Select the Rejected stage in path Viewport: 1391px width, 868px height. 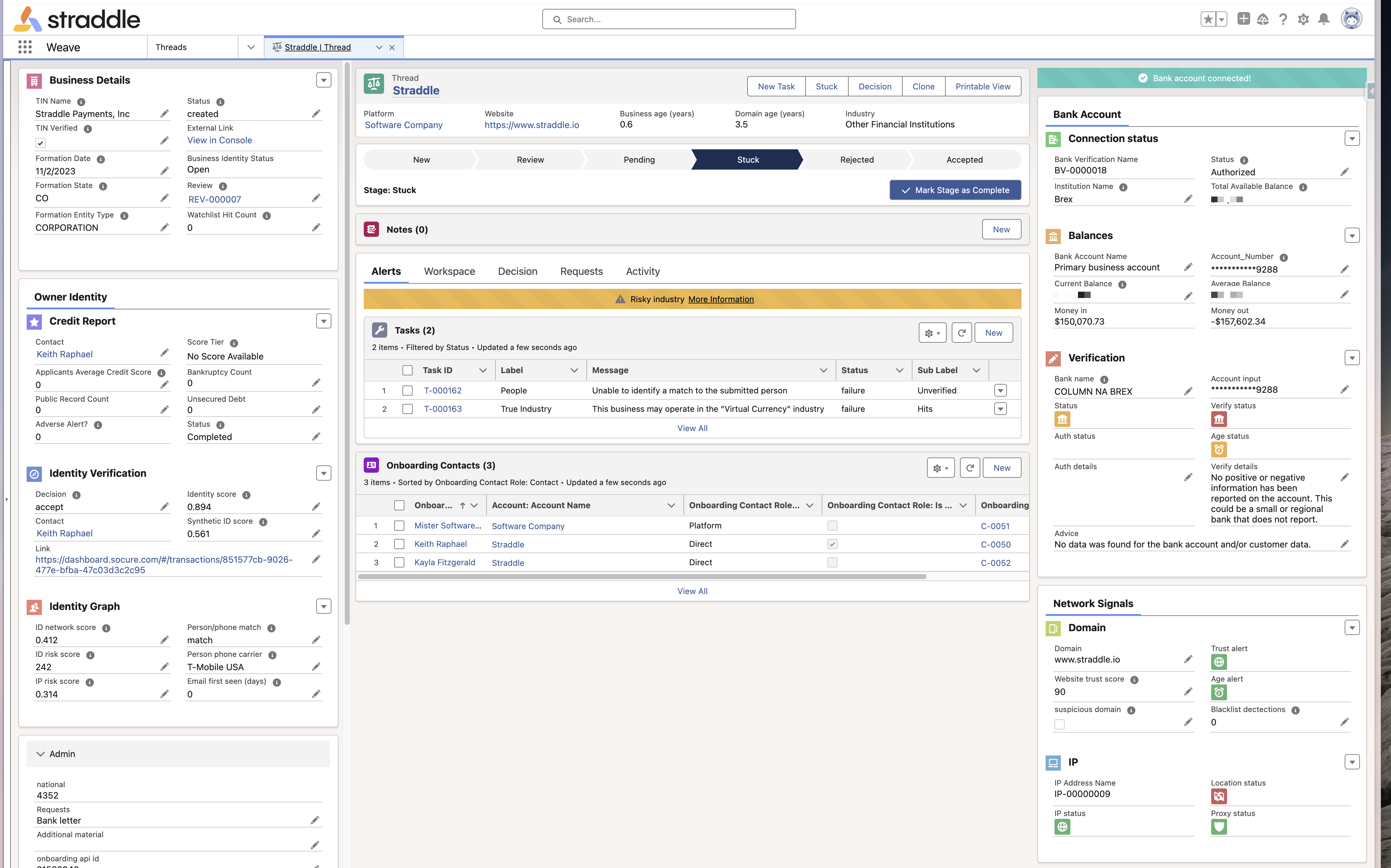coord(856,160)
